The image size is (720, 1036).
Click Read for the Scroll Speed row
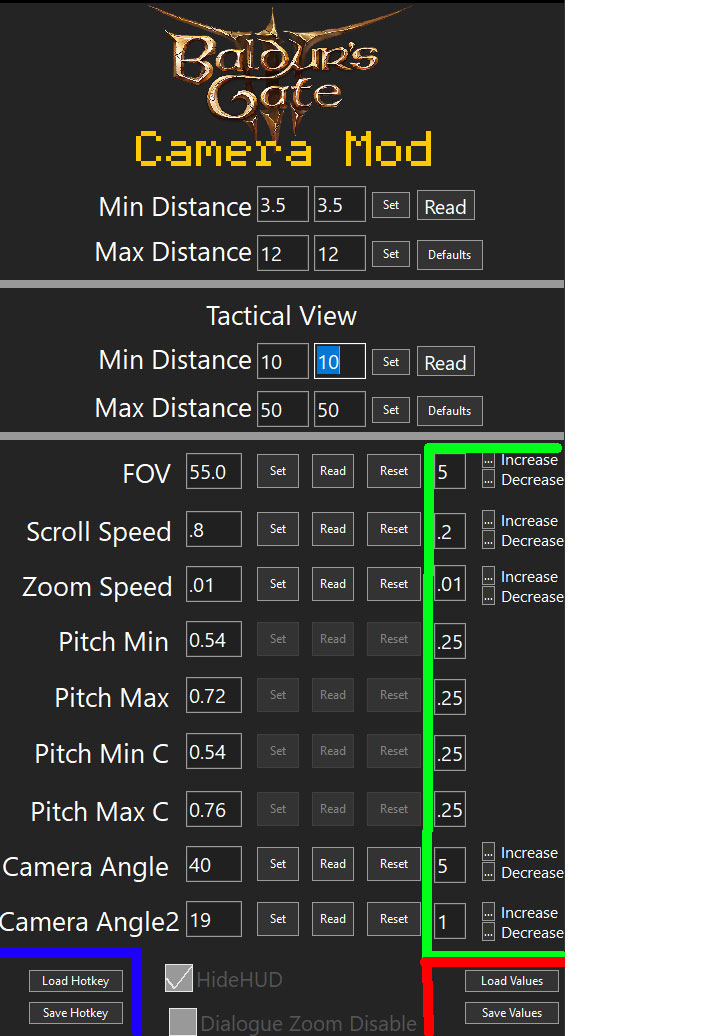(x=333, y=529)
